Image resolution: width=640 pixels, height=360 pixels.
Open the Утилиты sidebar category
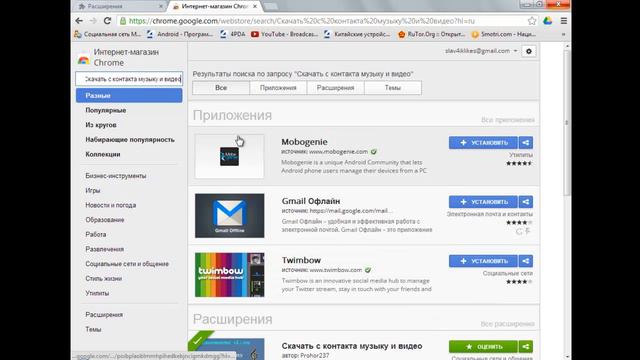(x=97, y=293)
